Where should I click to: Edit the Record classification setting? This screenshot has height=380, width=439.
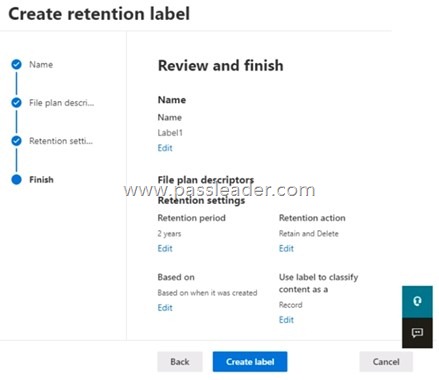coord(286,320)
